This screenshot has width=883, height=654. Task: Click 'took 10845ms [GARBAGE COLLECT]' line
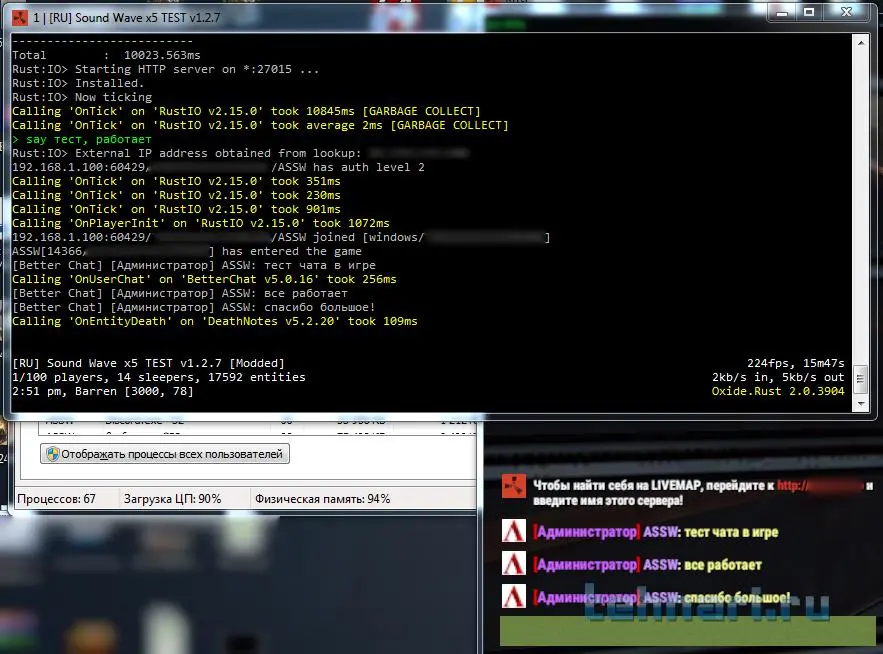click(x=246, y=112)
